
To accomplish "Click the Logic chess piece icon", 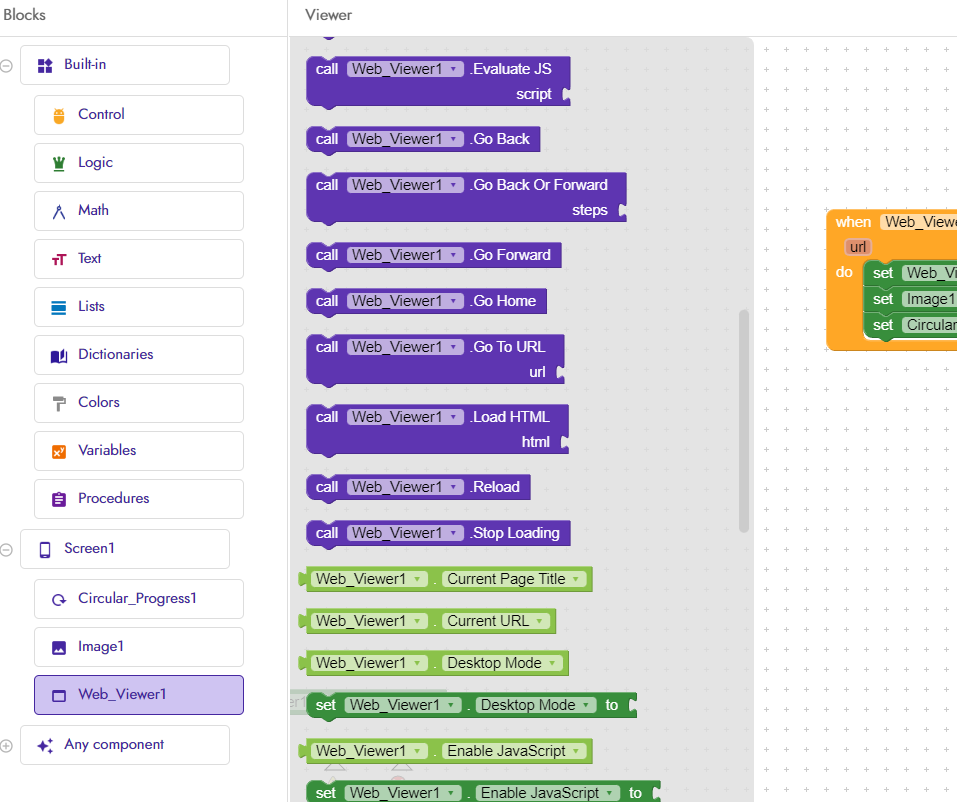I will [x=58, y=163].
